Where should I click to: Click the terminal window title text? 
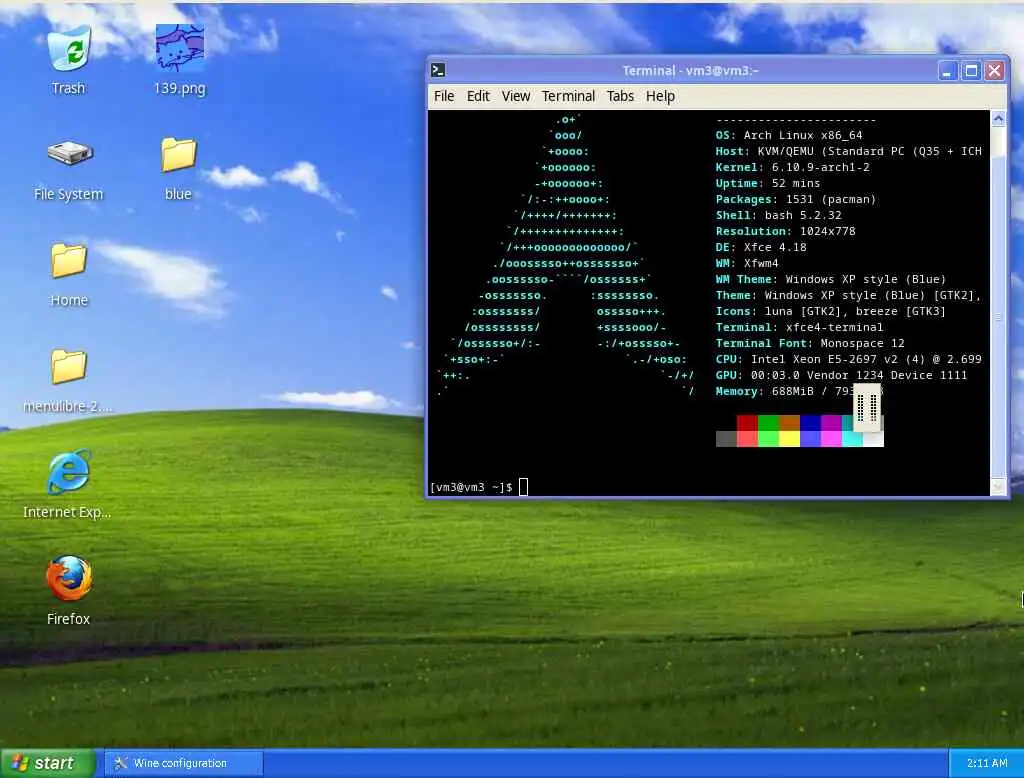click(690, 71)
